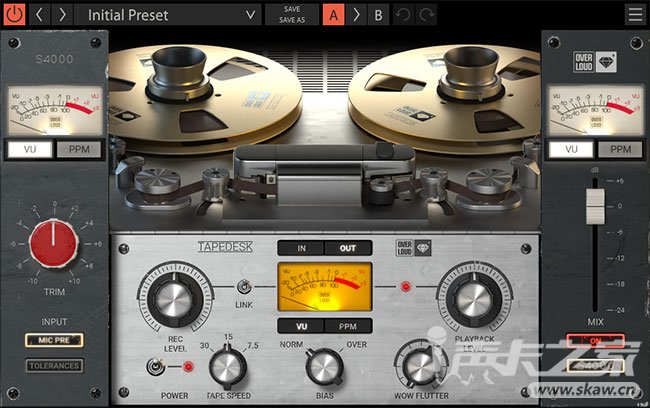Select PPM under the right output meter
The height and width of the screenshot is (408, 650).
621,149
